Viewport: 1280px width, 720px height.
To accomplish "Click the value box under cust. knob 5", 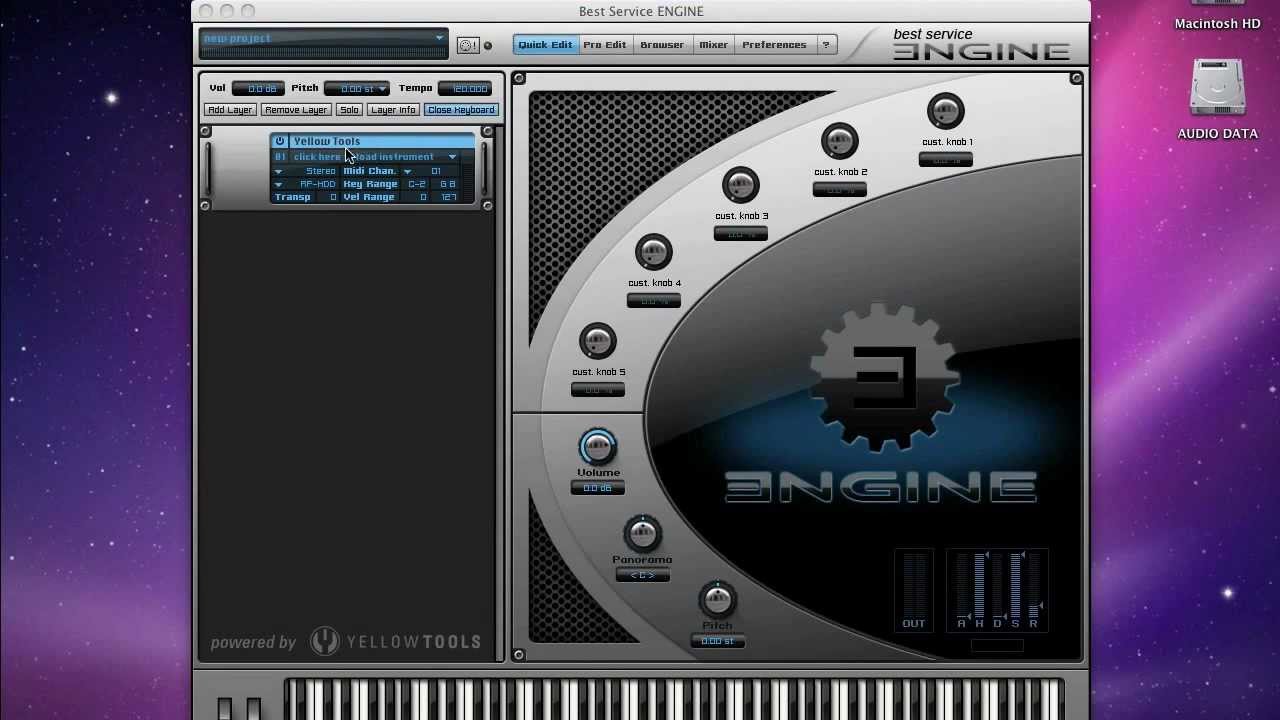I will [x=598, y=390].
